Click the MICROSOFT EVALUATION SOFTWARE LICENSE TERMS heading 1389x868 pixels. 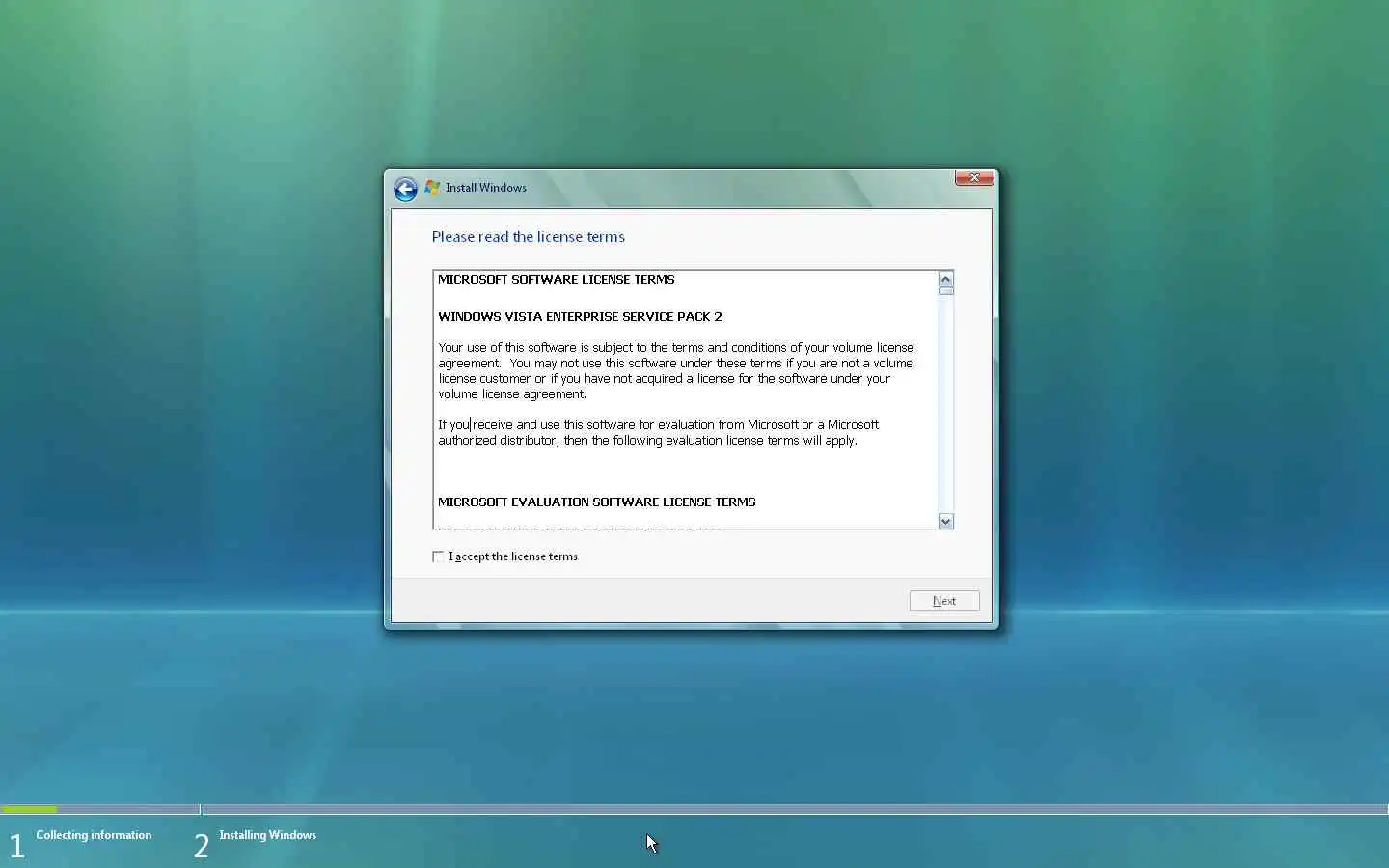(597, 502)
